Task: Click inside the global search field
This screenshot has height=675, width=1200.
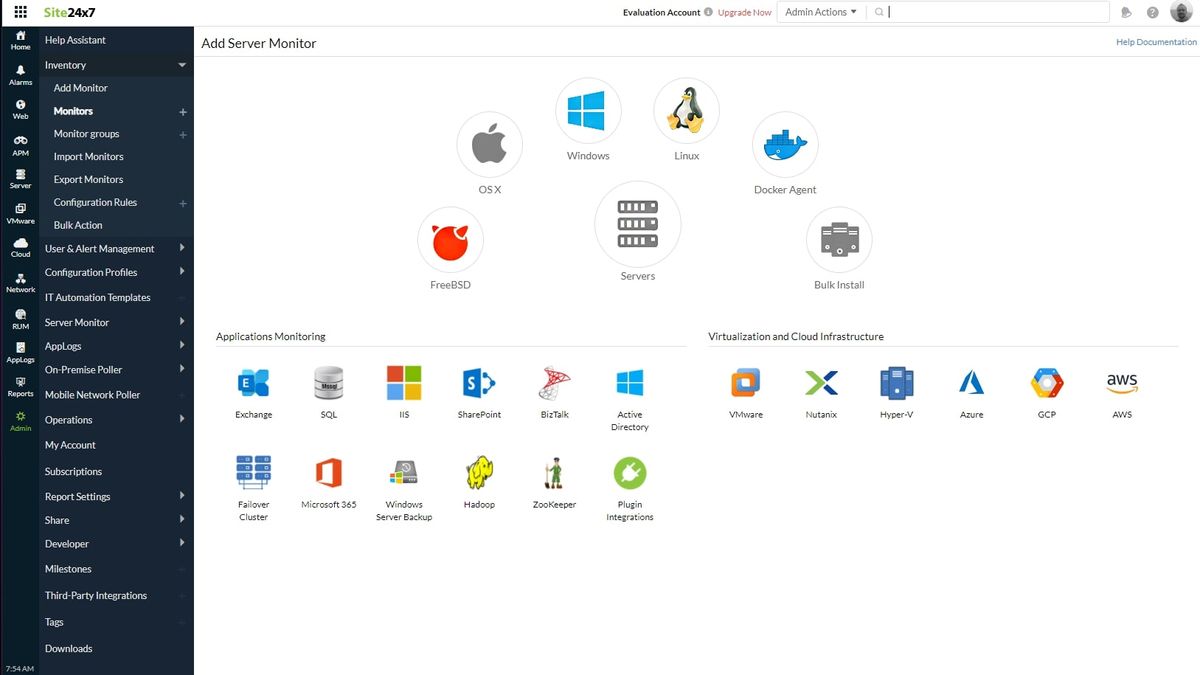Action: click(1000, 11)
